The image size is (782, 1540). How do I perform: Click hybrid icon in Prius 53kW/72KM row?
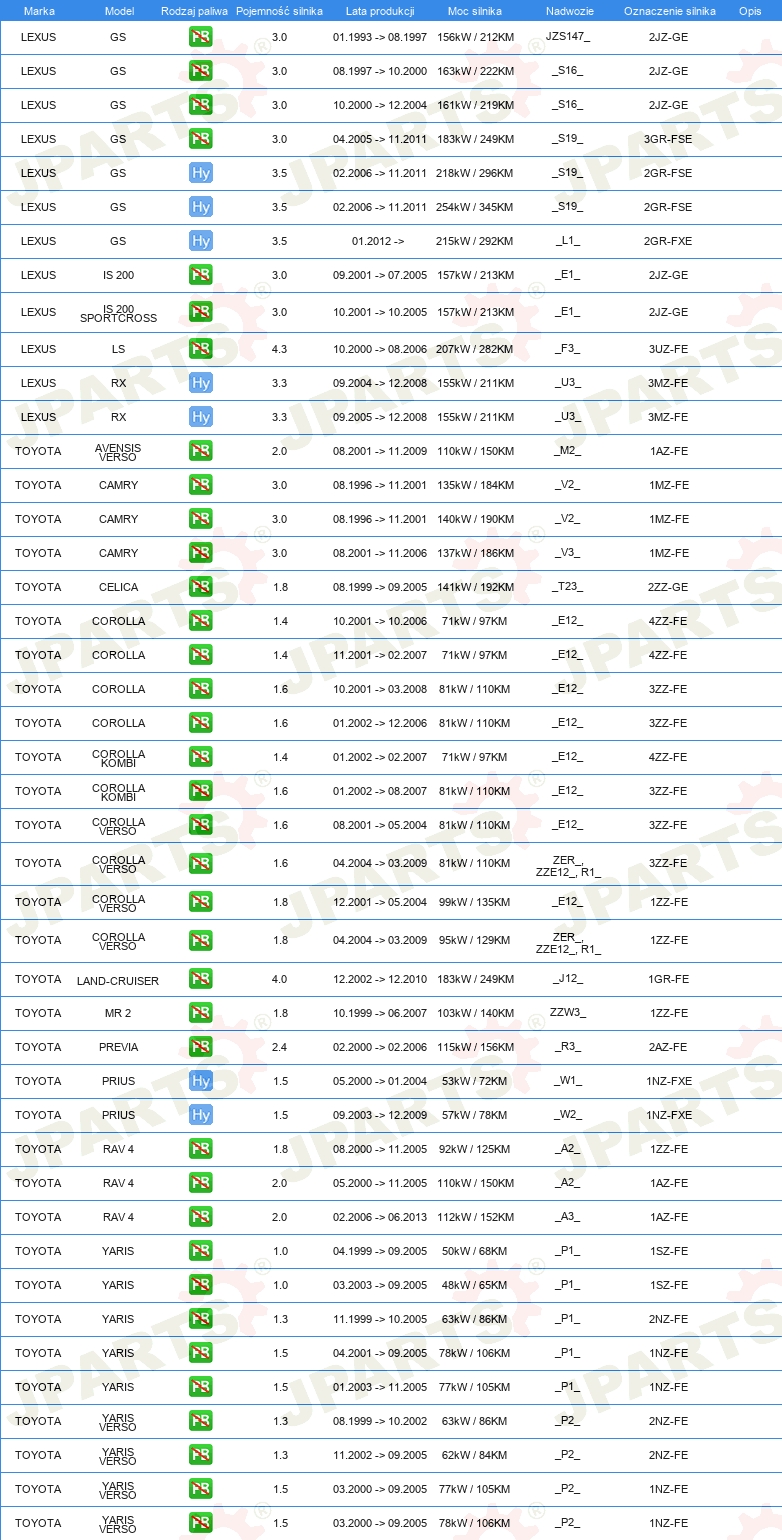[200, 1081]
